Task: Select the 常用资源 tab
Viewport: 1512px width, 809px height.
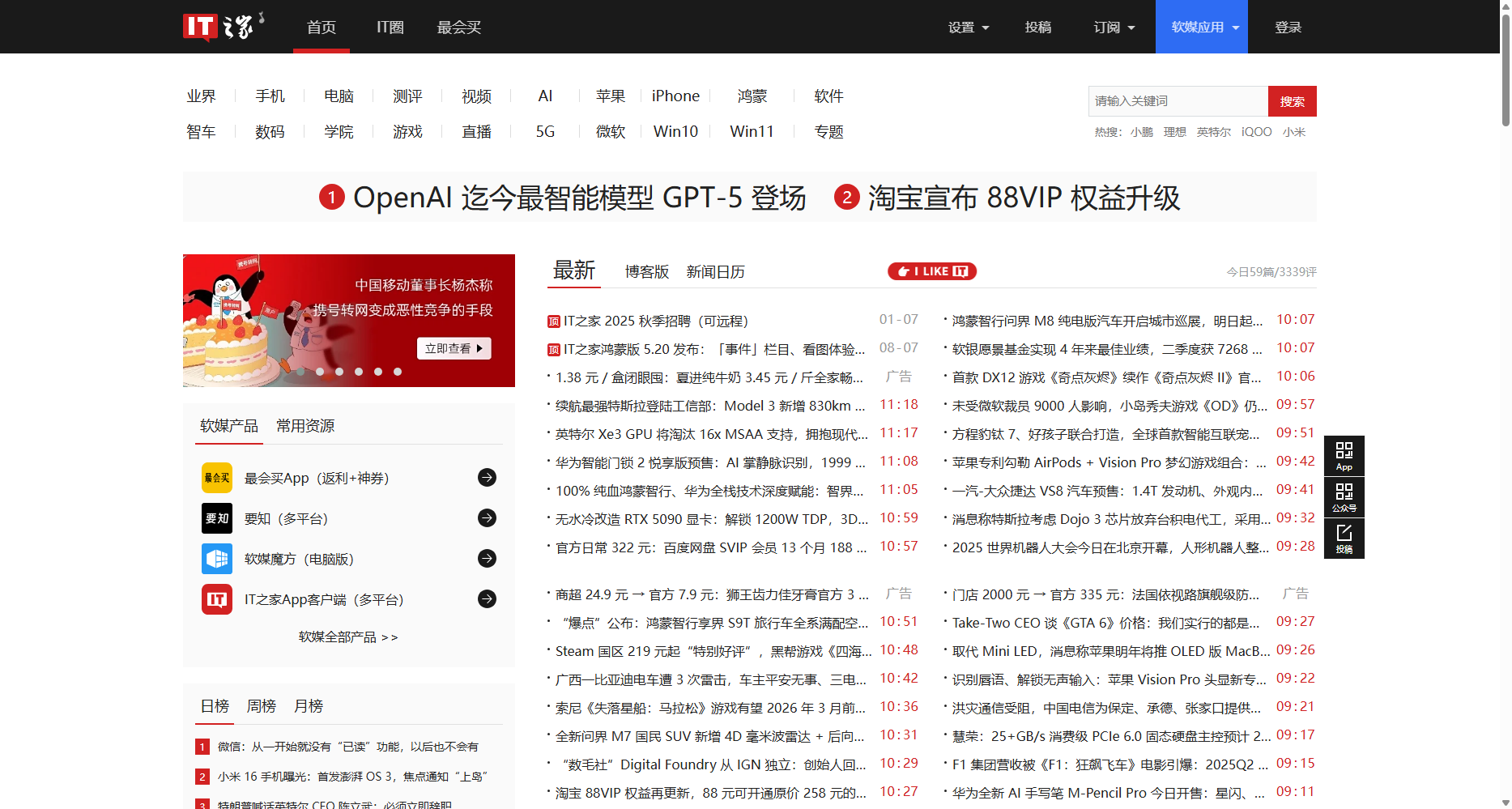Action: [x=305, y=426]
